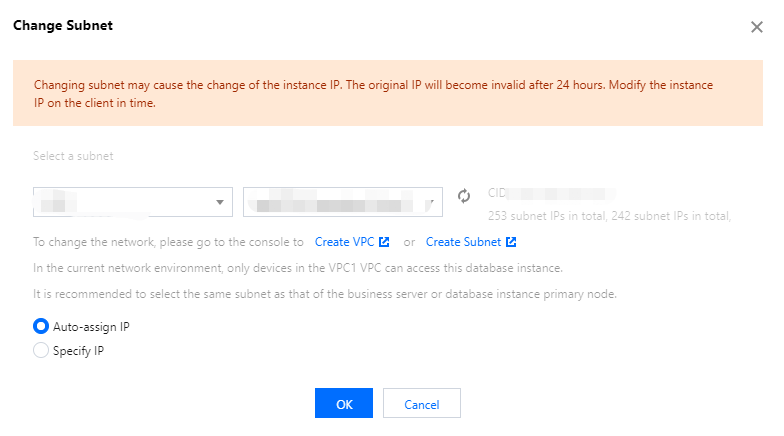The height and width of the screenshot is (436, 784).
Task: Confirm with the OK button
Action: pyautogui.click(x=344, y=404)
